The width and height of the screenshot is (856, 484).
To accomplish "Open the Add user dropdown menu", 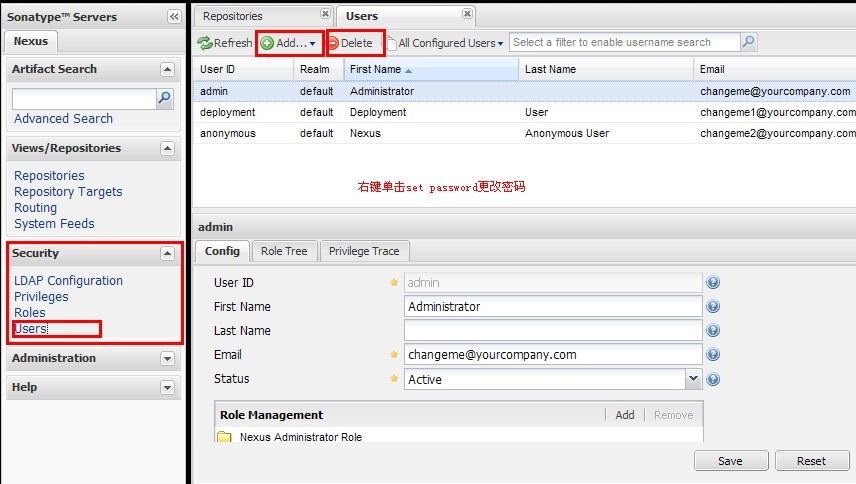I will pos(289,43).
